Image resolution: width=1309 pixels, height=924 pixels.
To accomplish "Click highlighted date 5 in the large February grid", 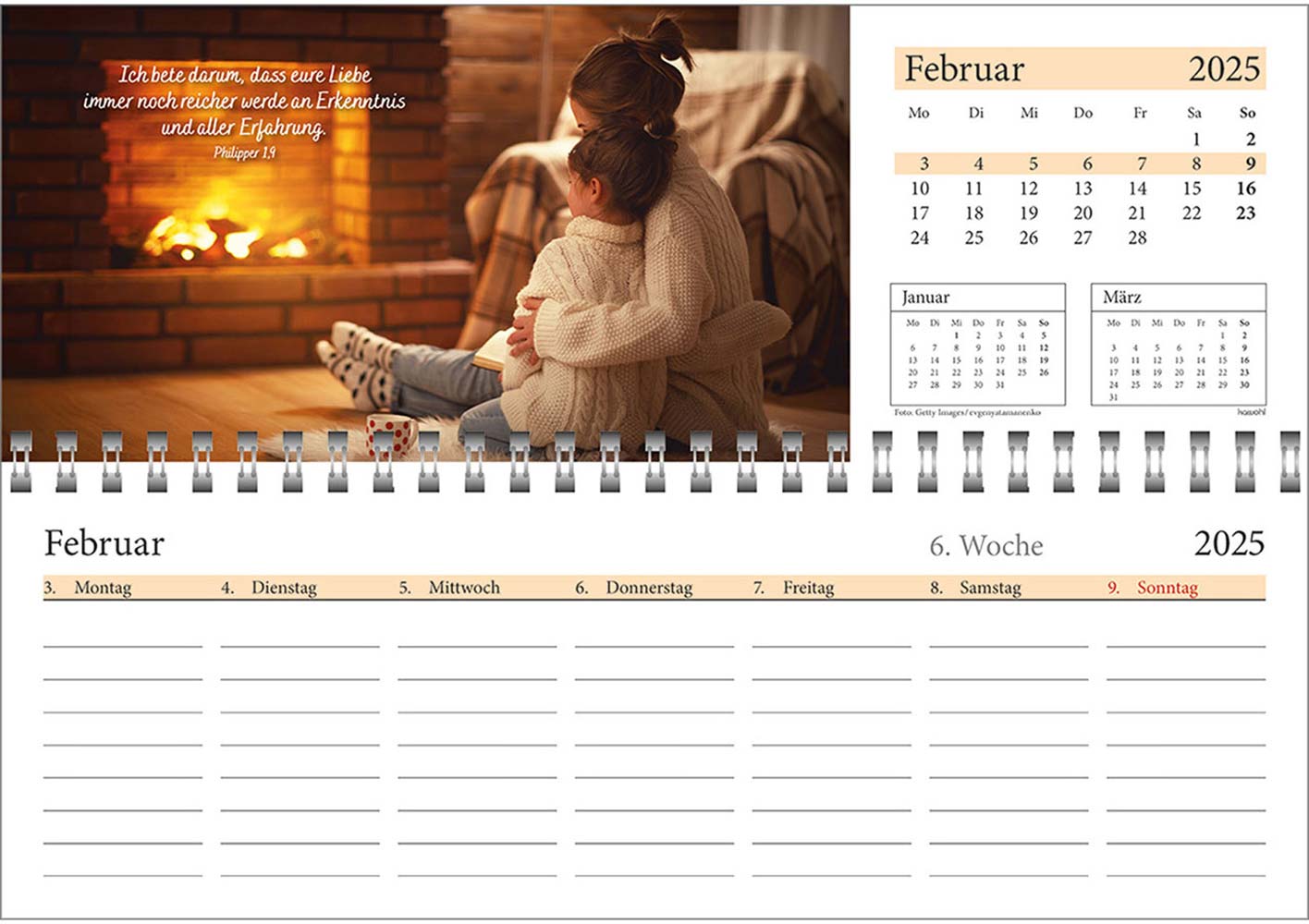I will [x=1033, y=164].
